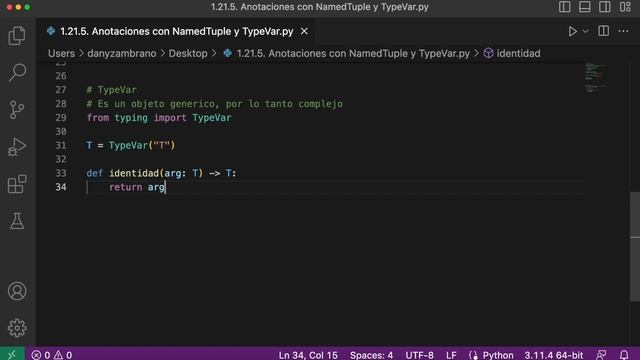The height and width of the screenshot is (360, 640).
Task: Click the Users breadcrumb
Action: [61, 53]
